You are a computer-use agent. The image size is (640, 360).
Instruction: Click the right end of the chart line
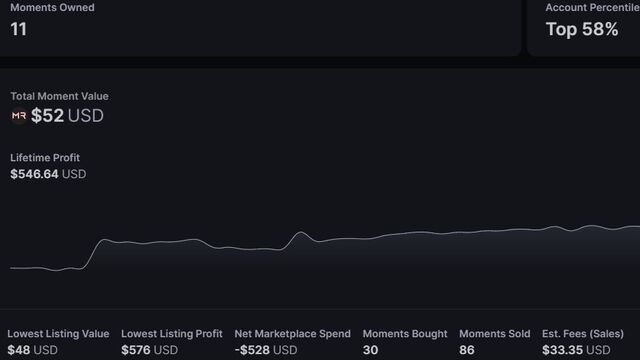coord(636,227)
